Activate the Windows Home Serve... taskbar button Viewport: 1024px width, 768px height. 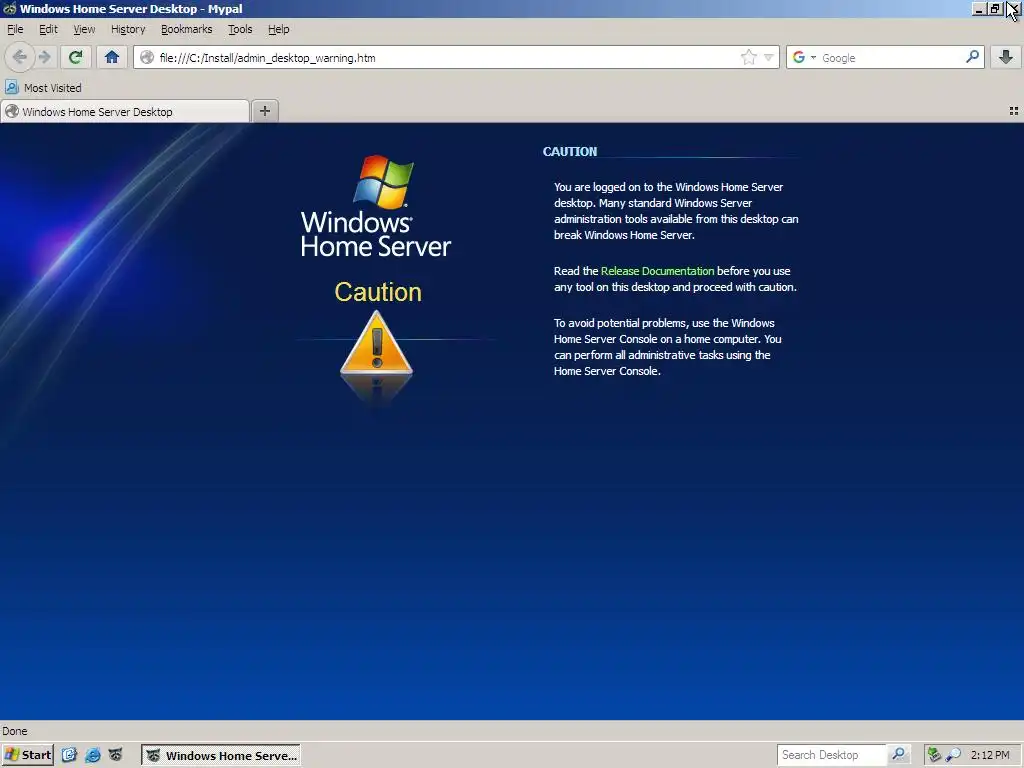pyautogui.click(x=221, y=756)
